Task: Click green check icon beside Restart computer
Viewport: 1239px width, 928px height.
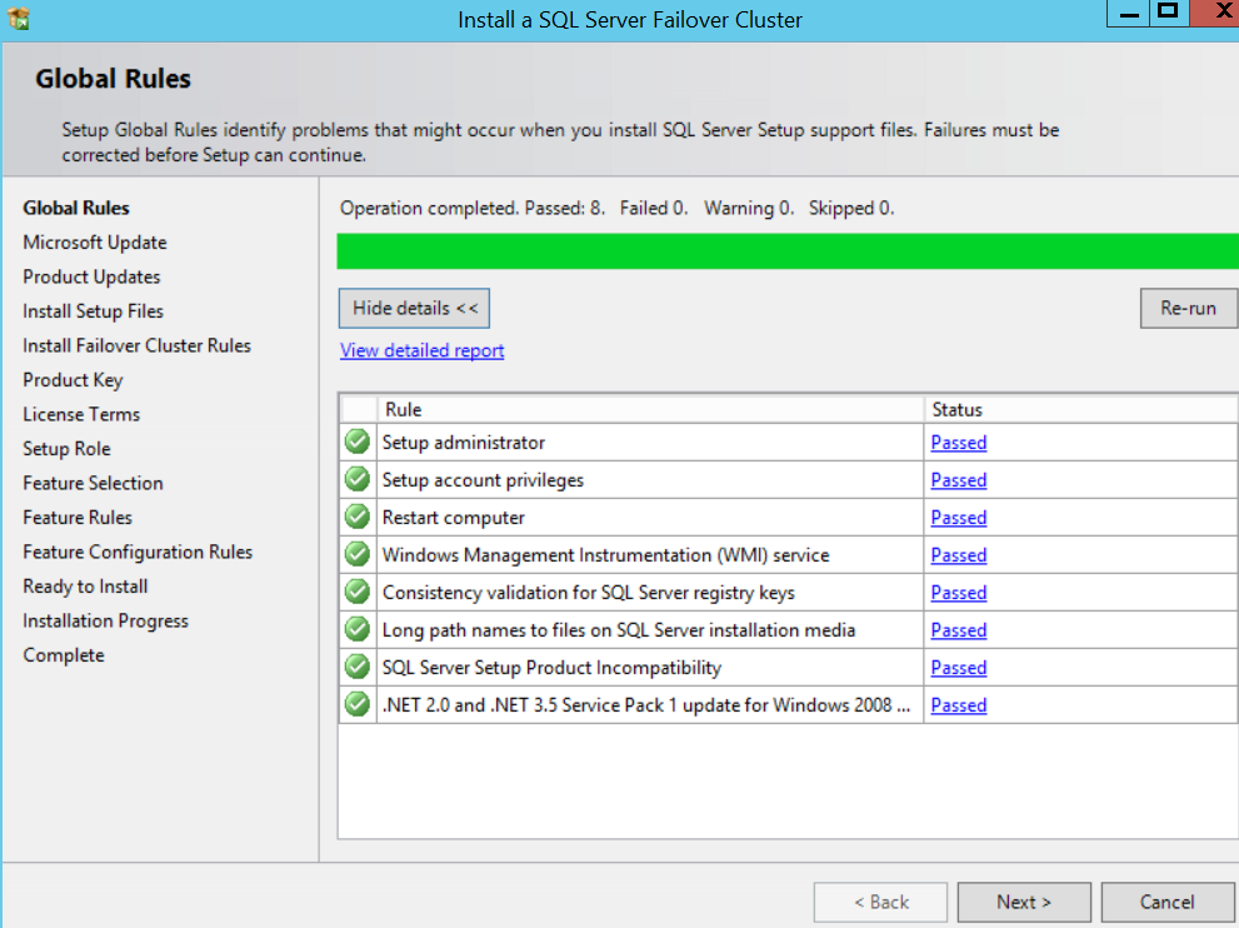Action: tap(357, 517)
